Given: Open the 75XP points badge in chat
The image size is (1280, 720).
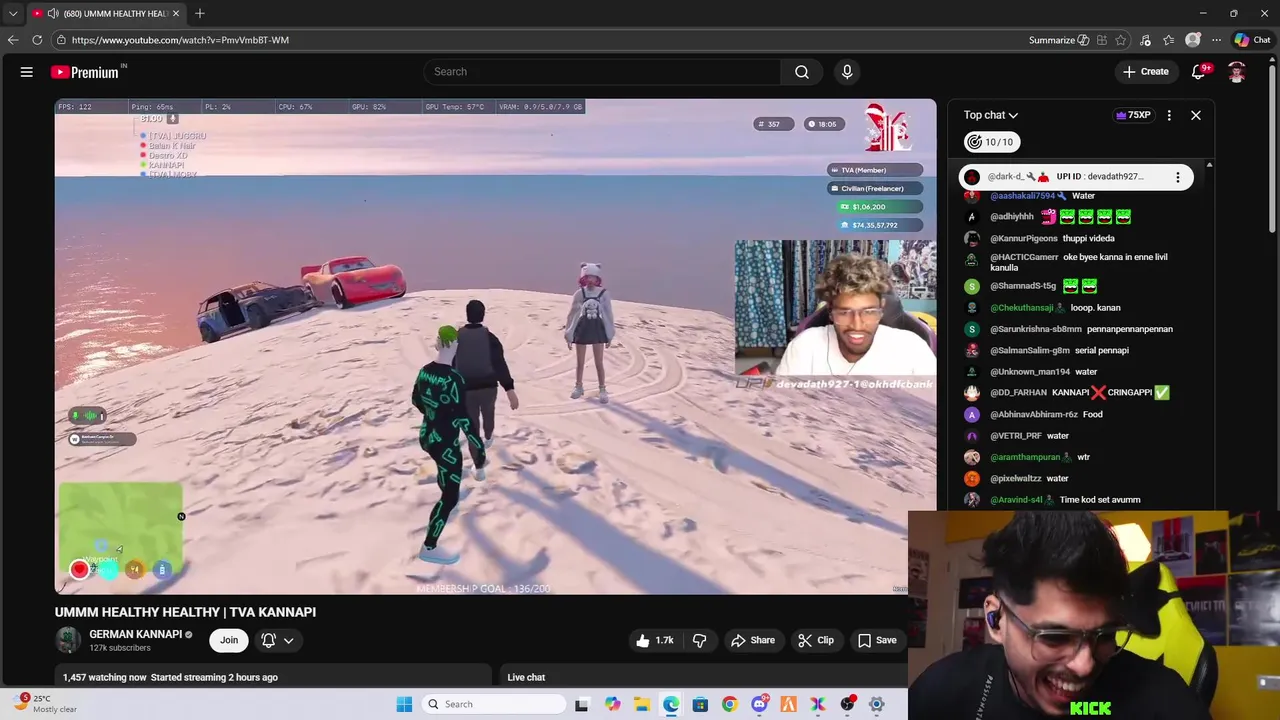Looking at the screenshot, I should (x=1133, y=115).
